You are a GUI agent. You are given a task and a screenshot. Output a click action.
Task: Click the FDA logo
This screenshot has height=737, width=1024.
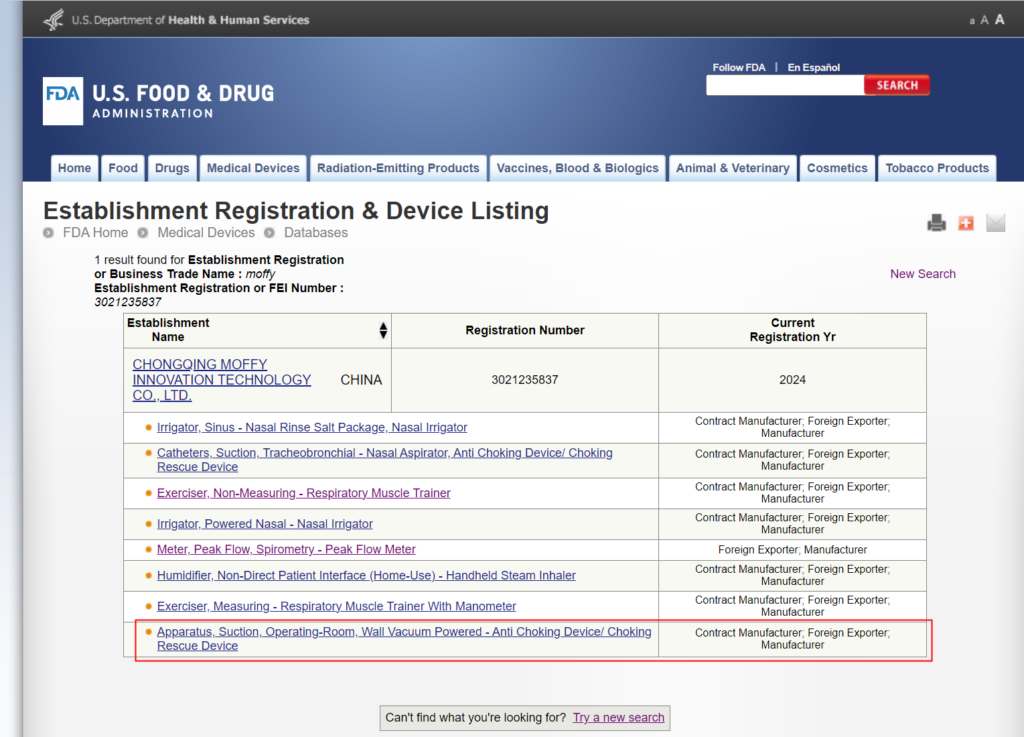point(63,101)
